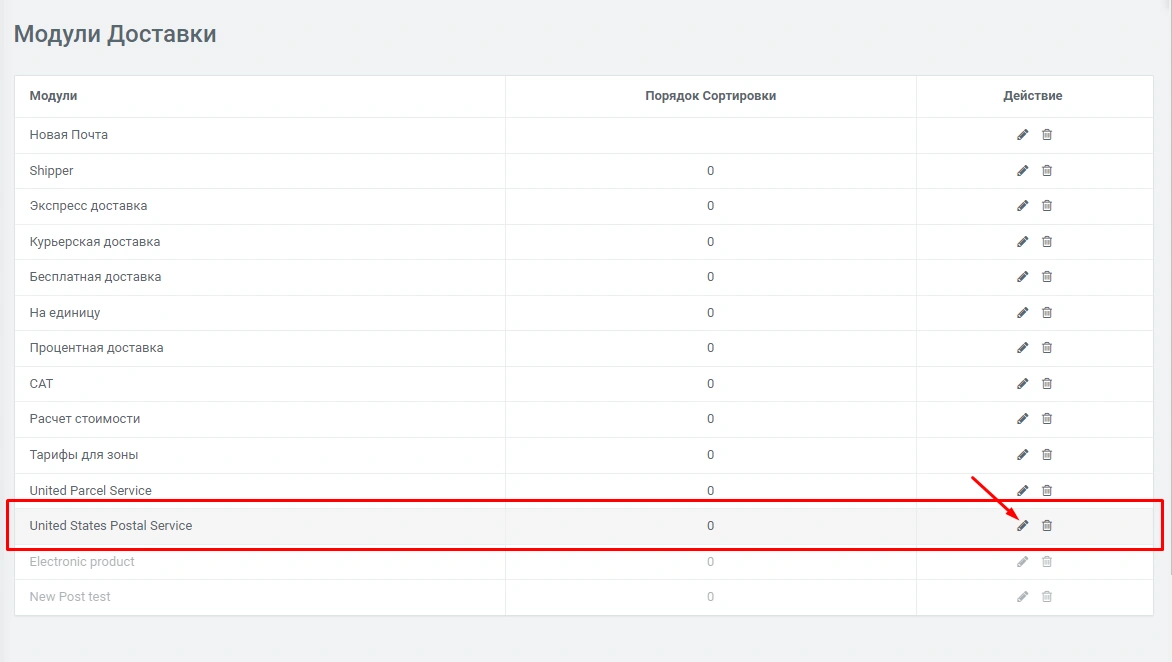Delete the United Parcel Service module
This screenshot has height=662, width=1172.
click(x=1047, y=491)
